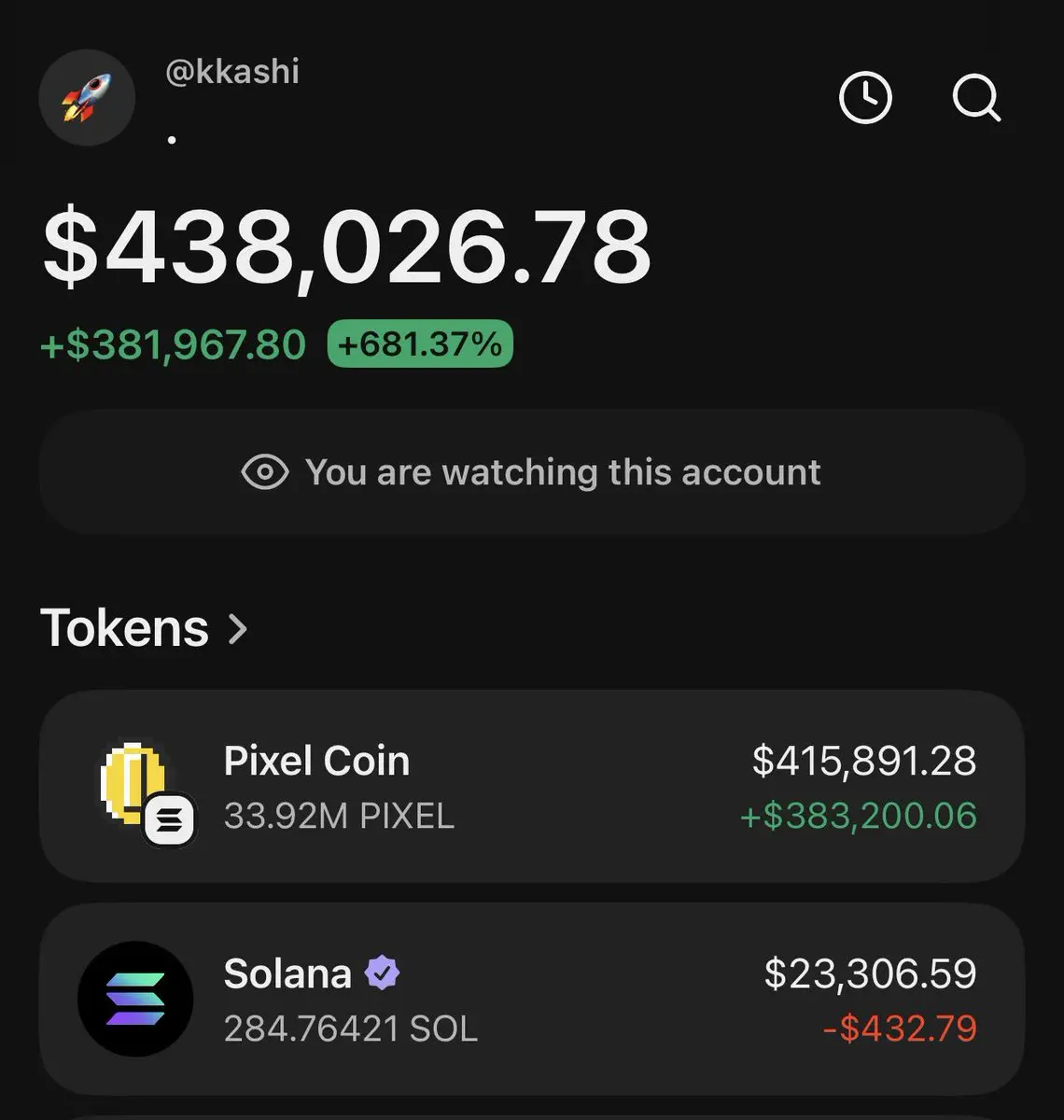This screenshot has height=1120, width=1064.
Task: Open the transaction history clock icon
Action: click(x=865, y=98)
